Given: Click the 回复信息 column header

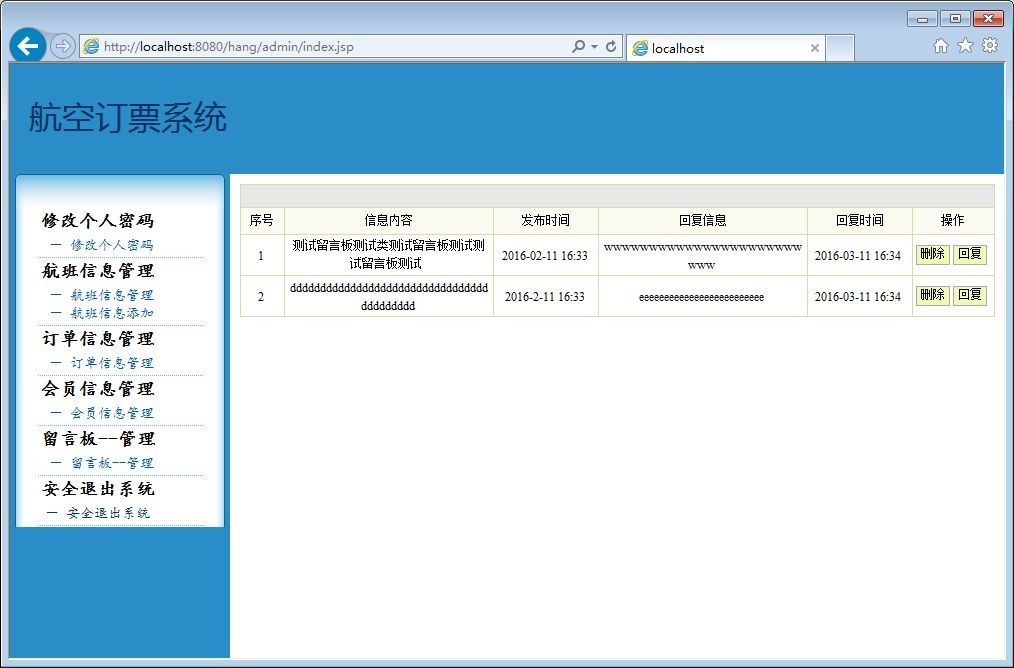Looking at the screenshot, I should 702,221.
